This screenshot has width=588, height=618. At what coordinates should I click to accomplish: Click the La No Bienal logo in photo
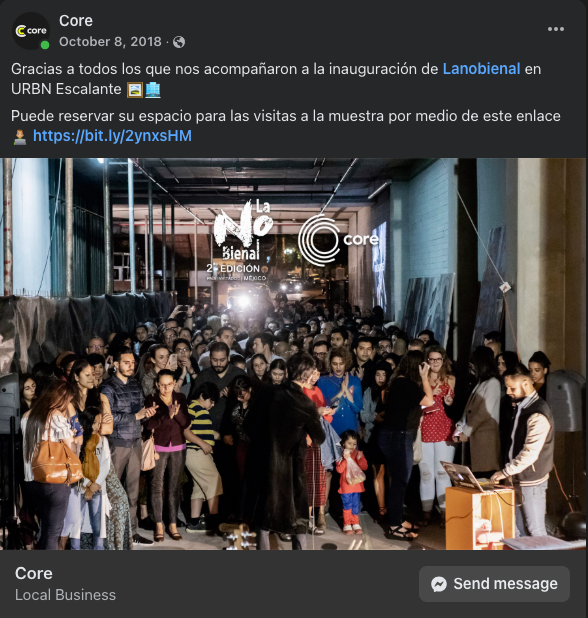tap(243, 240)
